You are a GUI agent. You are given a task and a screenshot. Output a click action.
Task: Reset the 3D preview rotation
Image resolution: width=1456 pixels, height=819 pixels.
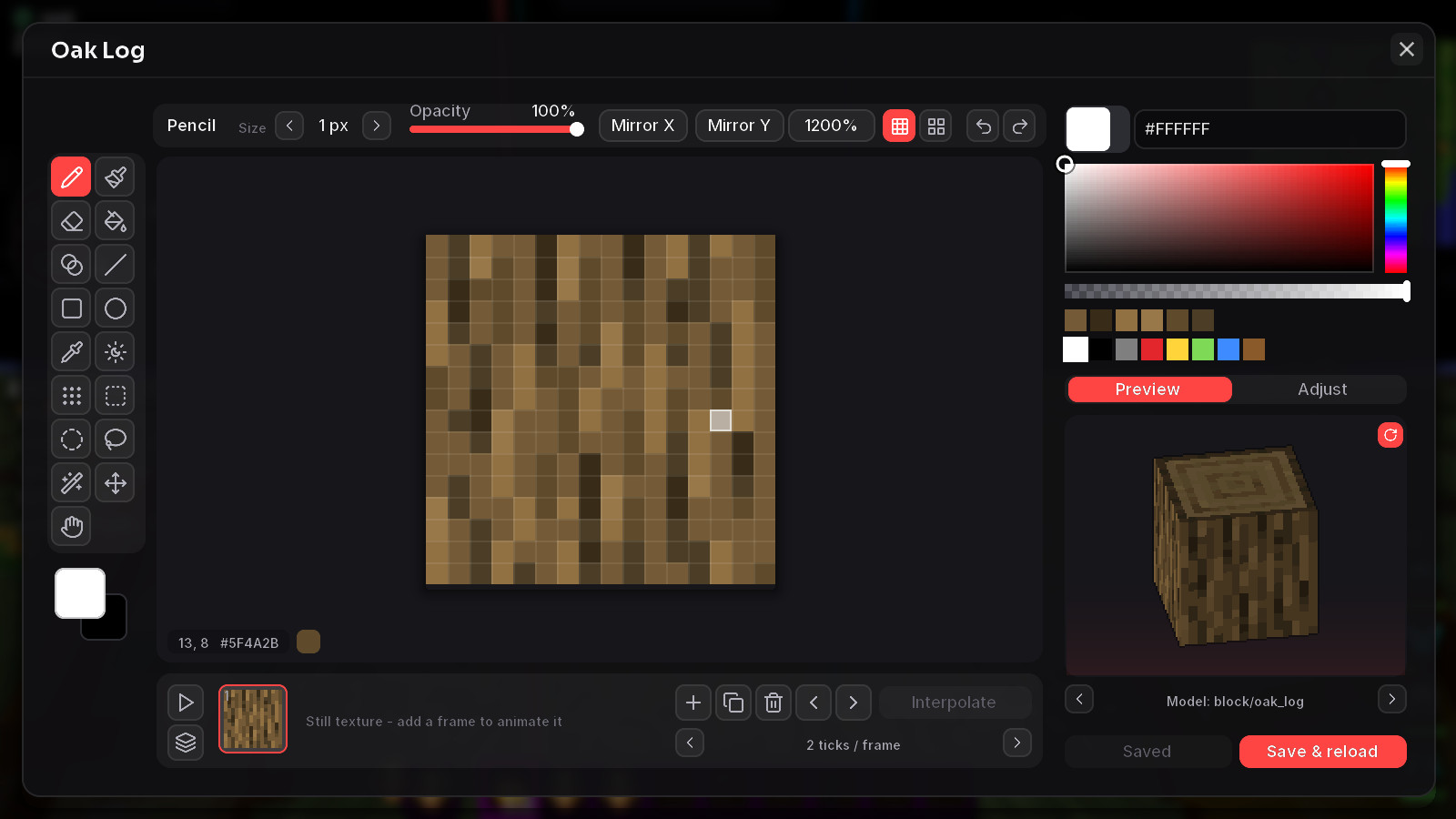1390,435
